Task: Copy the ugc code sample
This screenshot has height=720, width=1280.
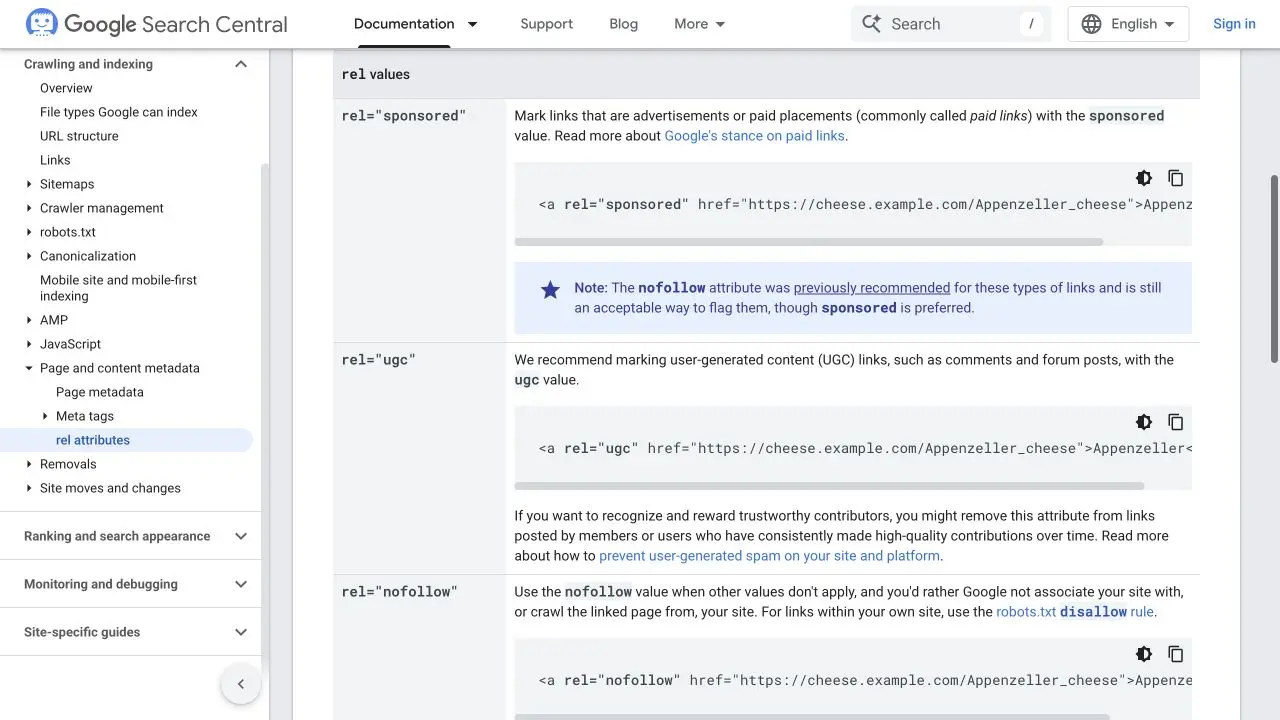Action: coord(1176,422)
